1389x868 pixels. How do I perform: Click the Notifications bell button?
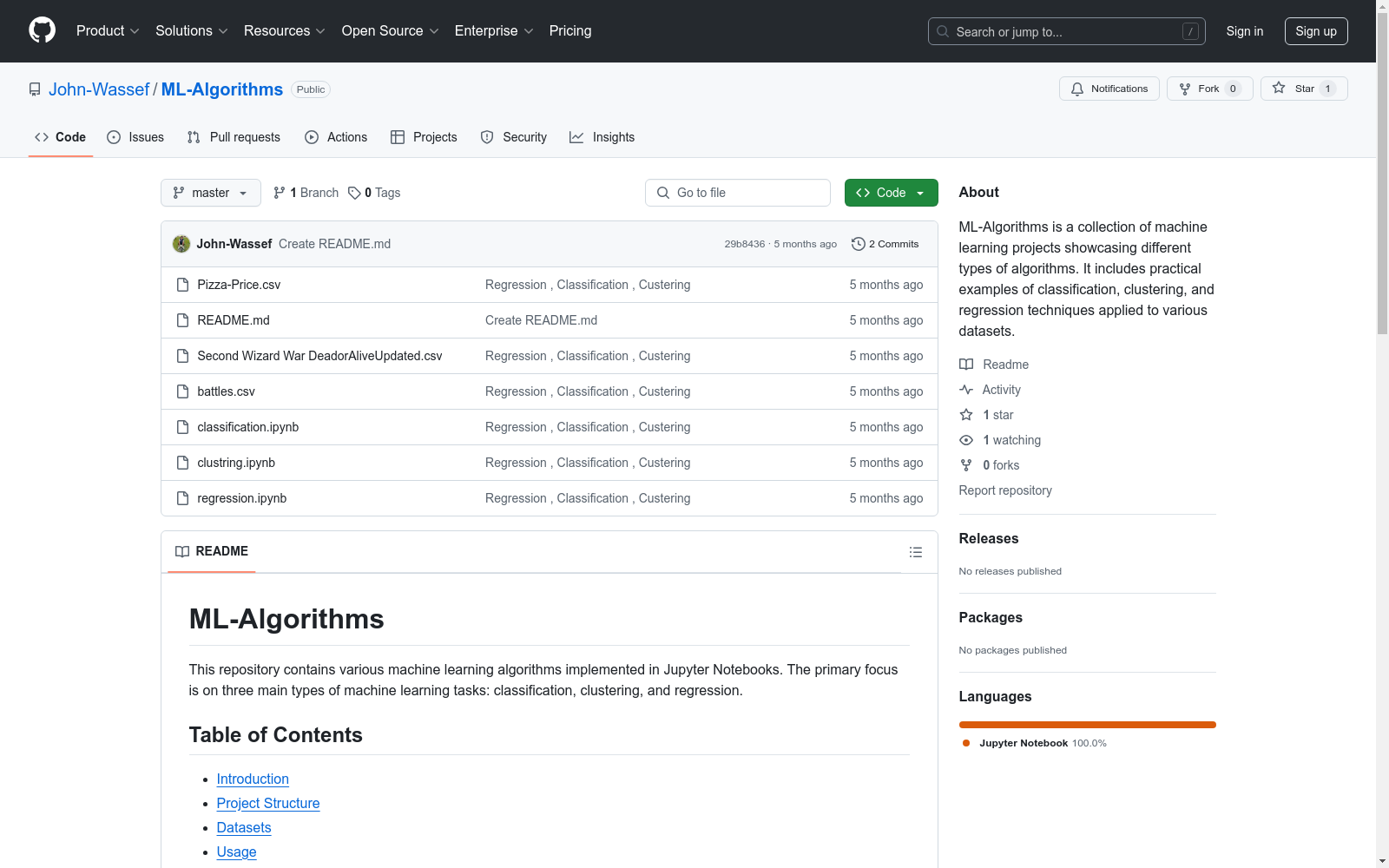1109,89
